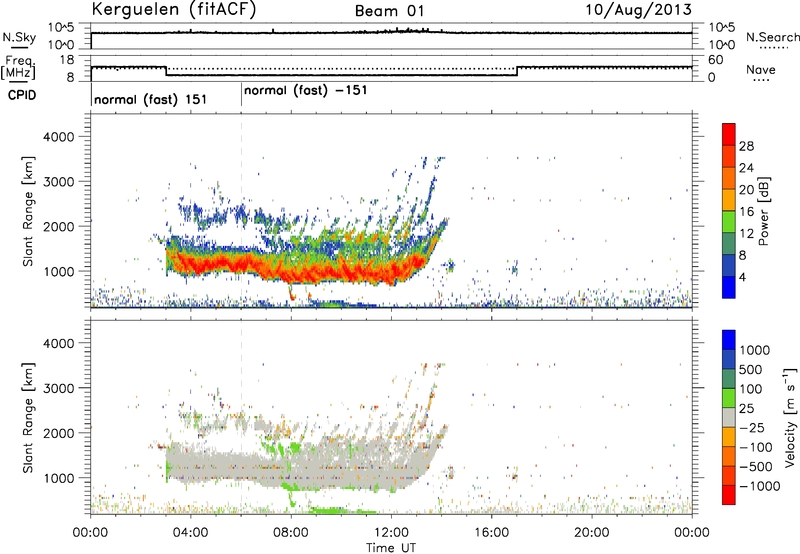This screenshot has width=800, height=554.
Task: Click the '12:00' time tick label
Action: pos(391,533)
